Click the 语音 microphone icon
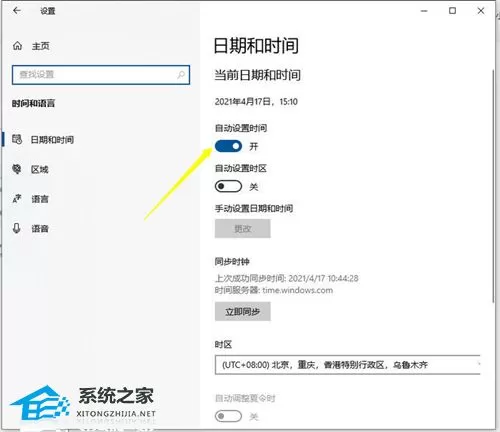Image resolution: width=500 pixels, height=432 pixels. coord(17,228)
